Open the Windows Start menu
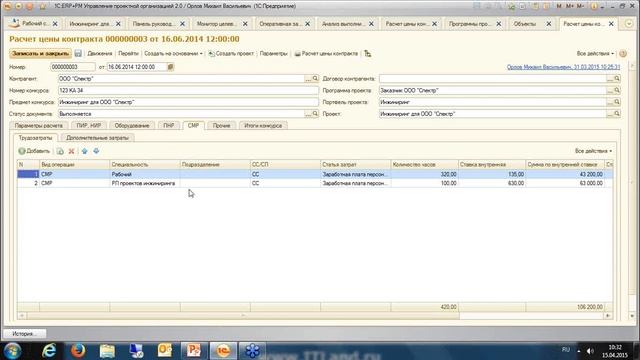 [12, 351]
